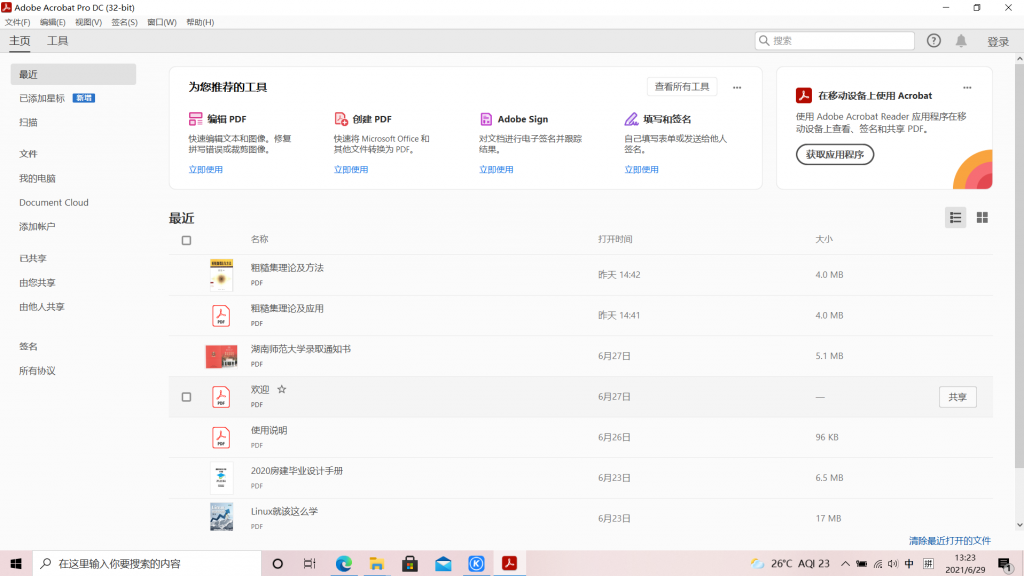Viewport: 1024px width, 576px height.
Task: Select 已添加星标 in the sidebar
Action: (42, 99)
